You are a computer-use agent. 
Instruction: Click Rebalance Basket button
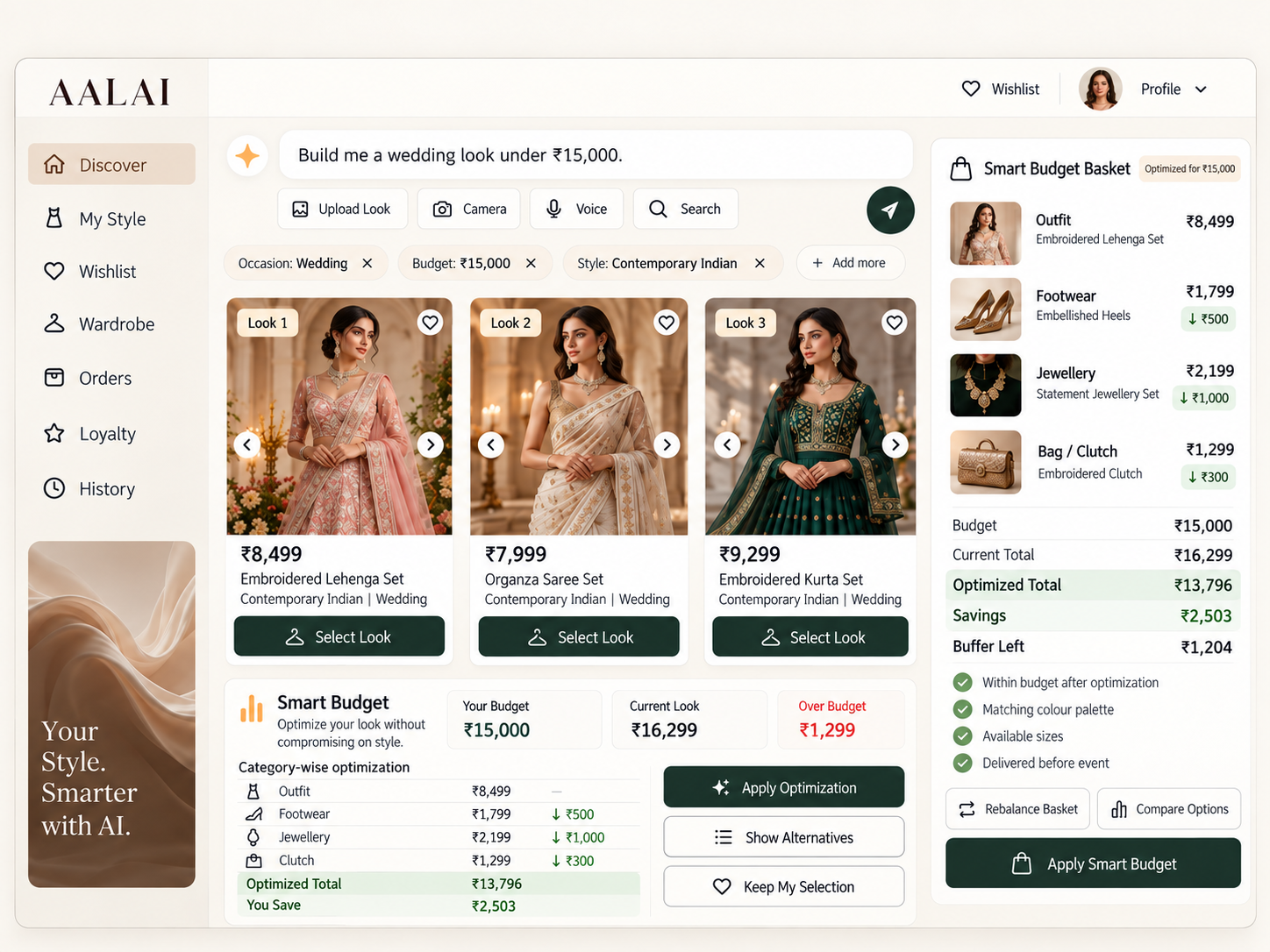point(1017,809)
